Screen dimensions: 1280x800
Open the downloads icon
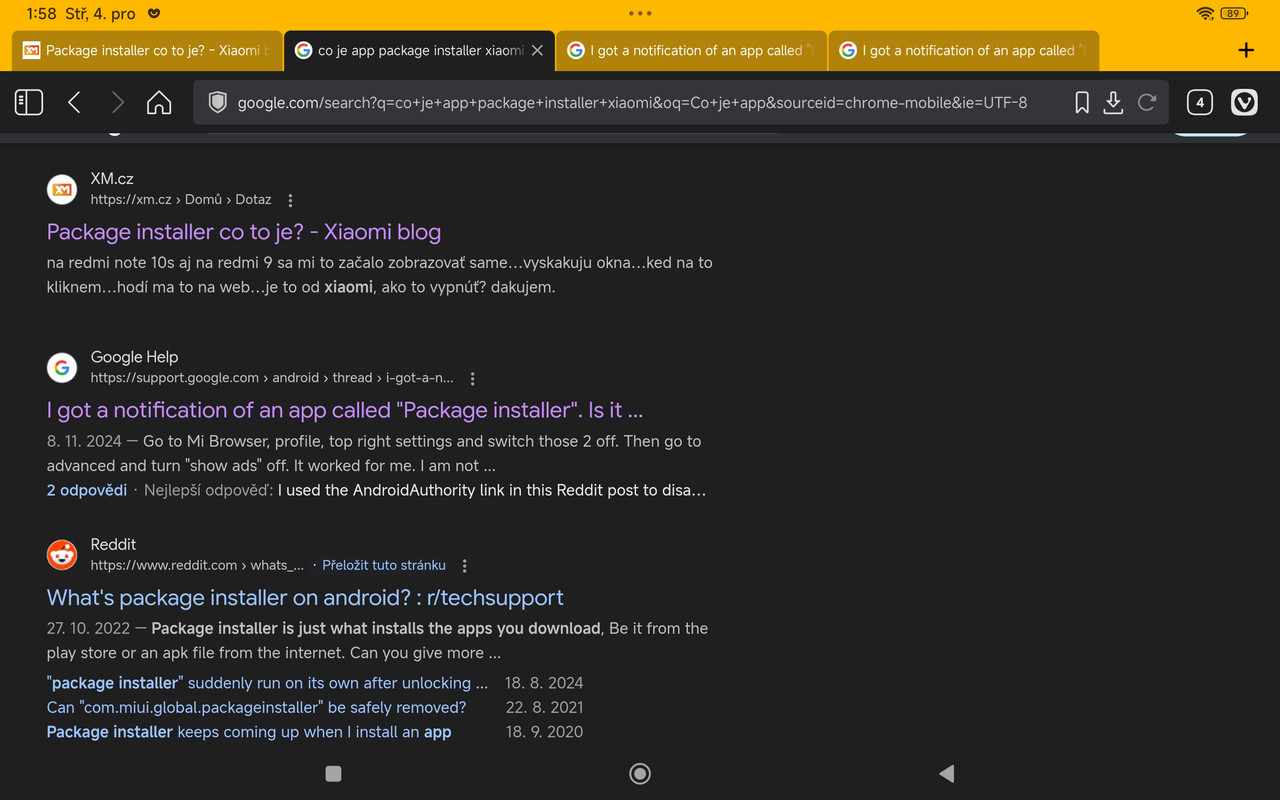[x=1113, y=102]
